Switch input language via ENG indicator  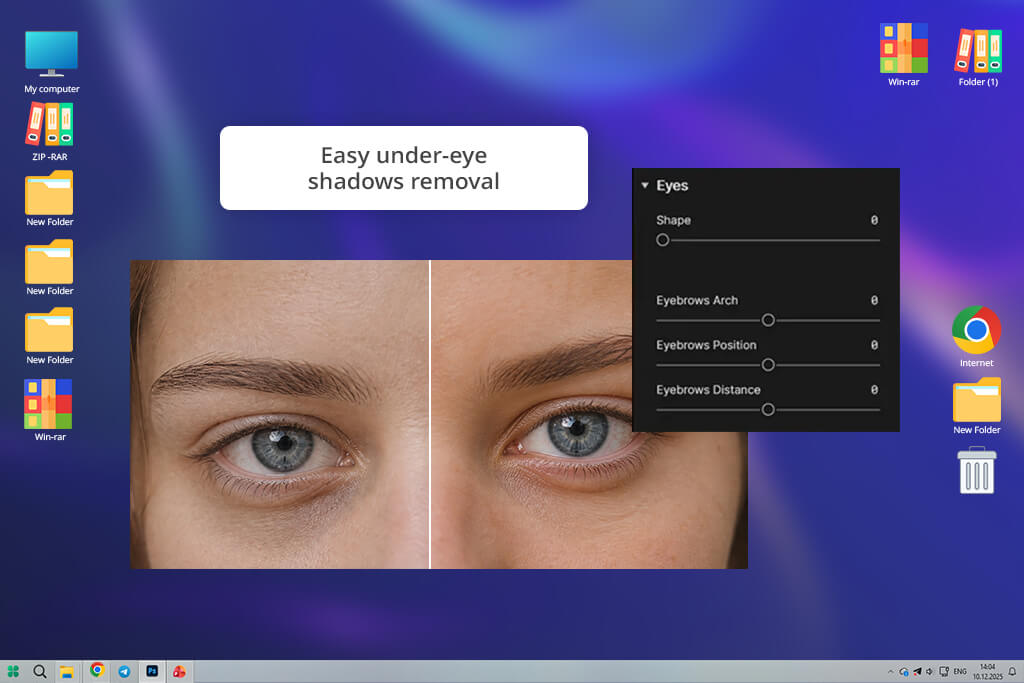(960, 671)
